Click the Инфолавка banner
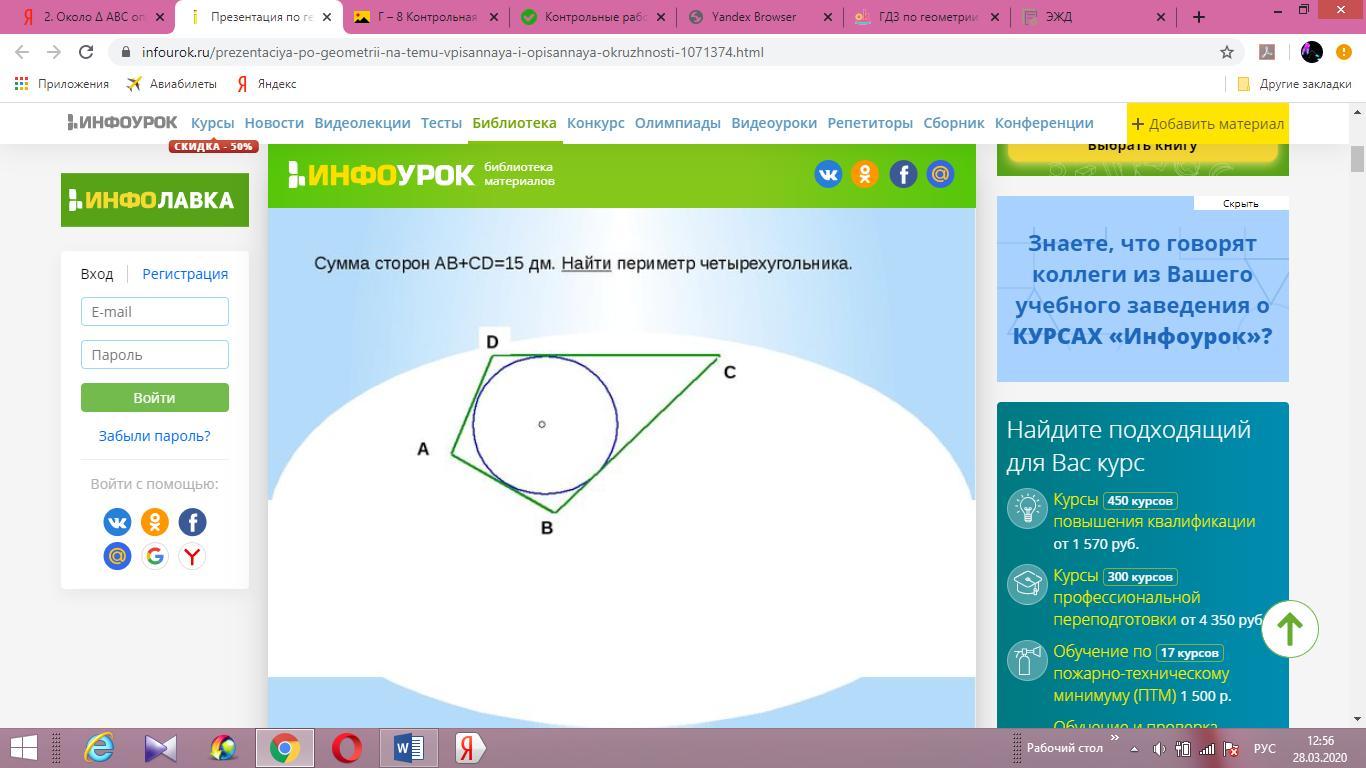Viewport: 1366px width, 768px height. coord(155,200)
